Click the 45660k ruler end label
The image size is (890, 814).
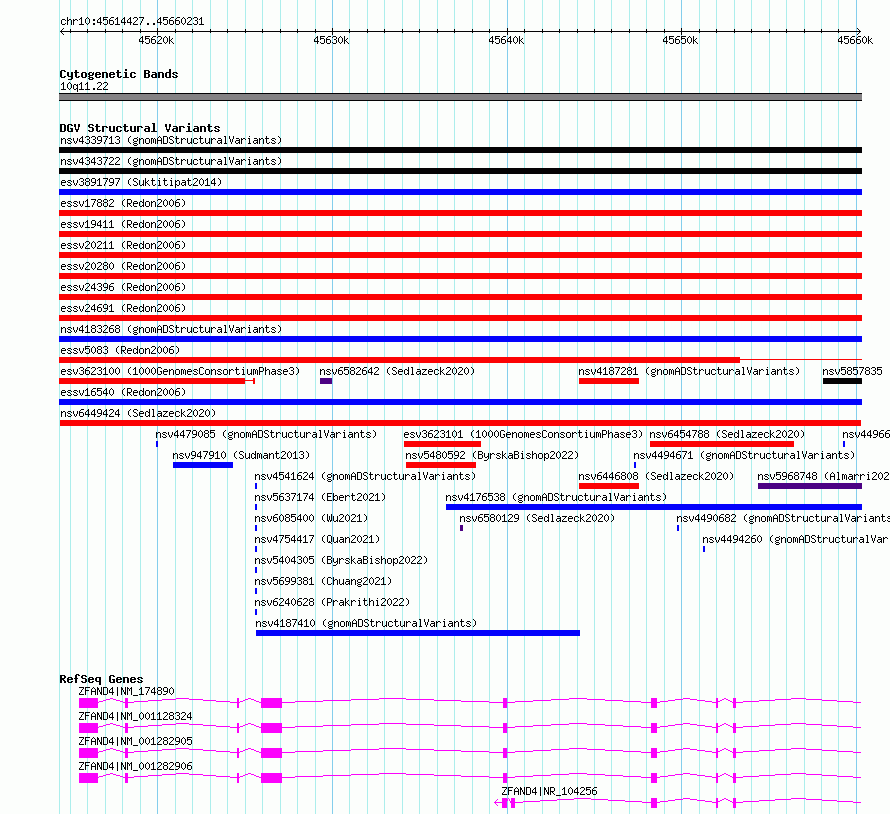[855, 40]
